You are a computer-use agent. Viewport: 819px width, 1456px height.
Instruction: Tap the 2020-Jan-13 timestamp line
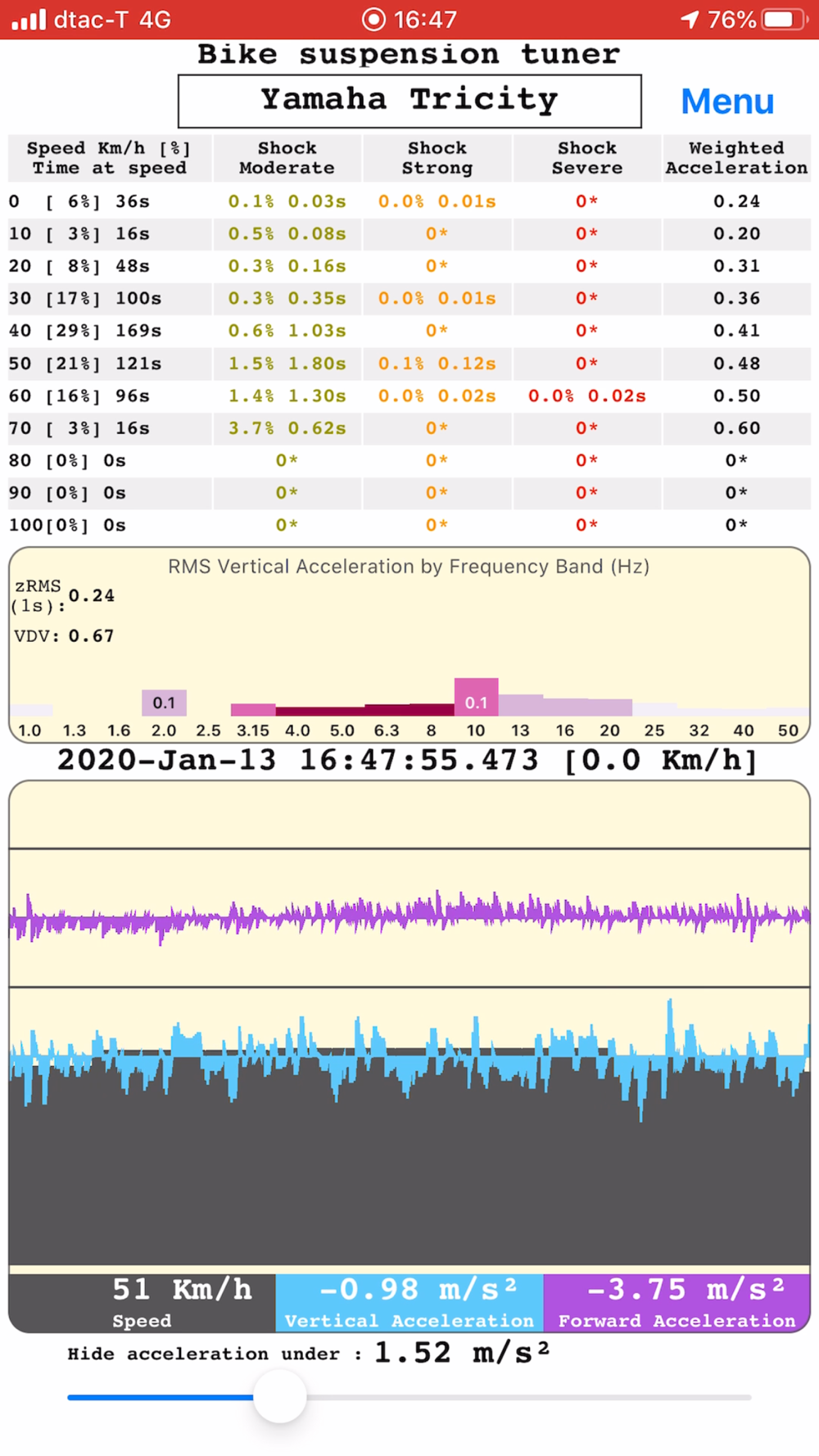[407, 760]
